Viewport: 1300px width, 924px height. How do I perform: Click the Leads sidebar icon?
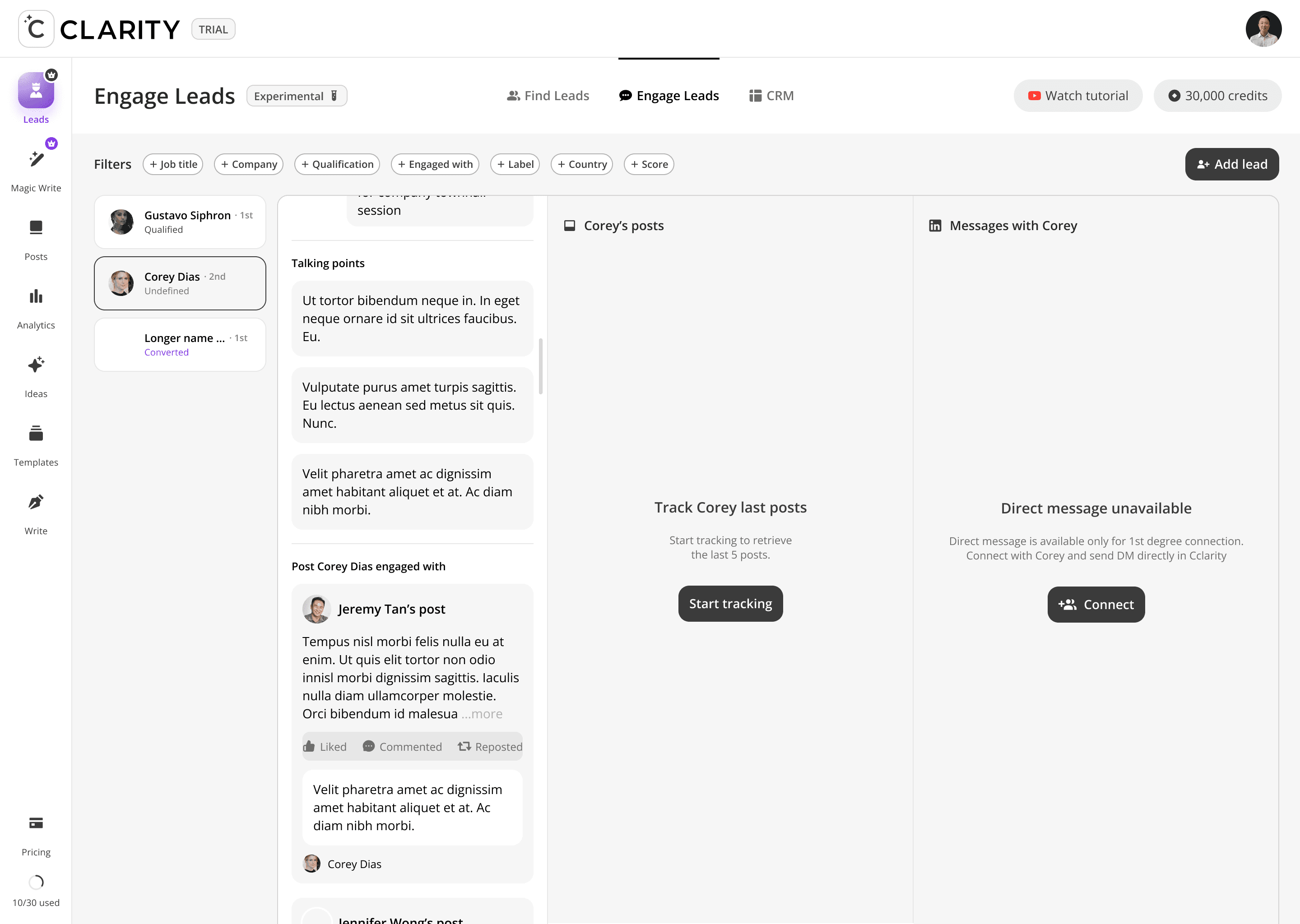[x=36, y=91]
